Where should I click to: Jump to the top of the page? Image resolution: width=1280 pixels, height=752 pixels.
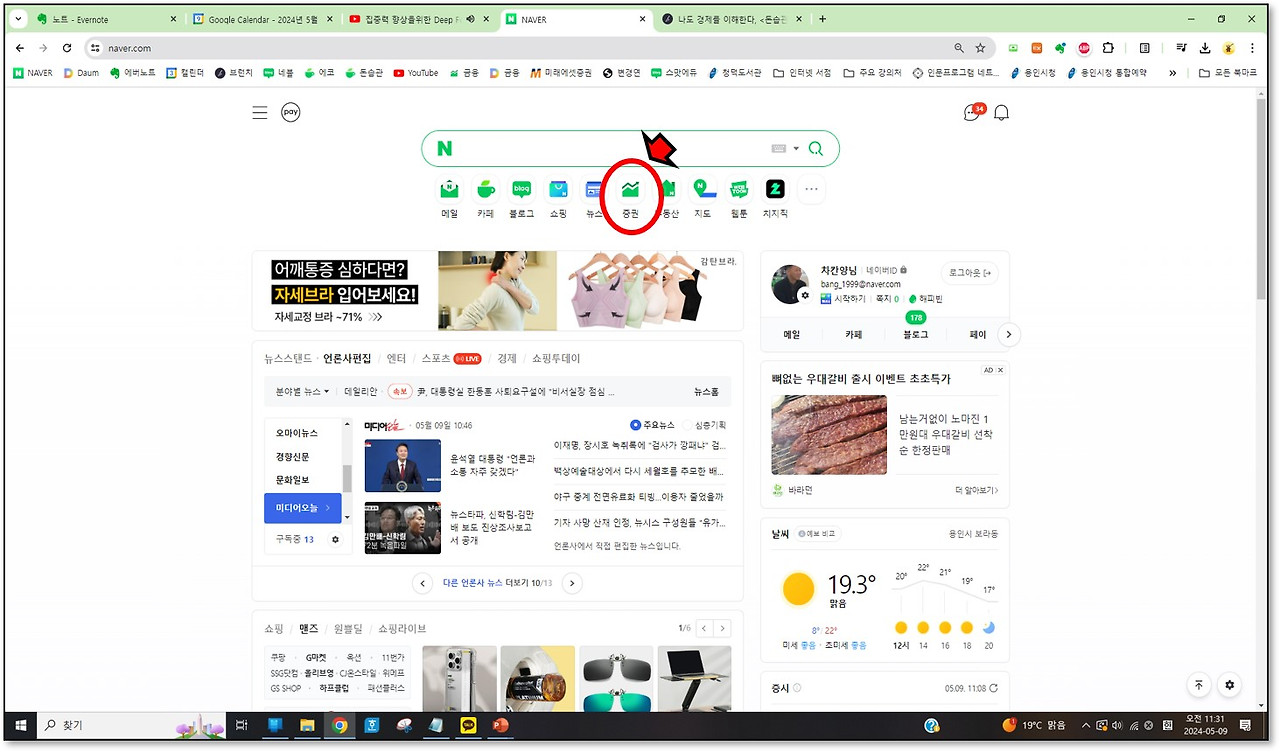pos(1199,685)
